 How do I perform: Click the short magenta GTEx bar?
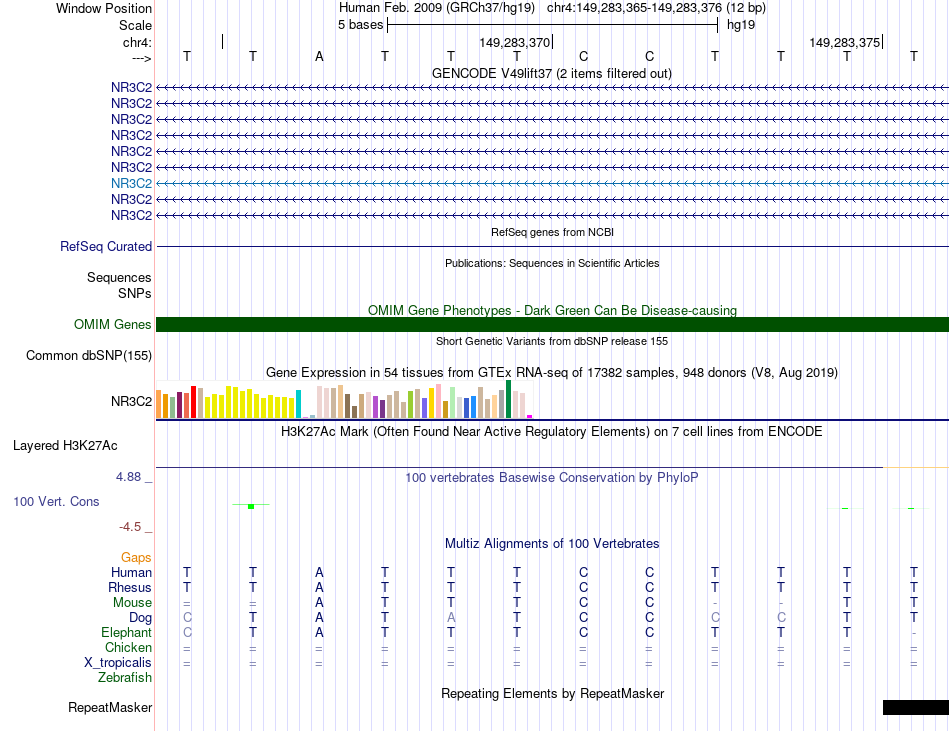click(530, 417)
